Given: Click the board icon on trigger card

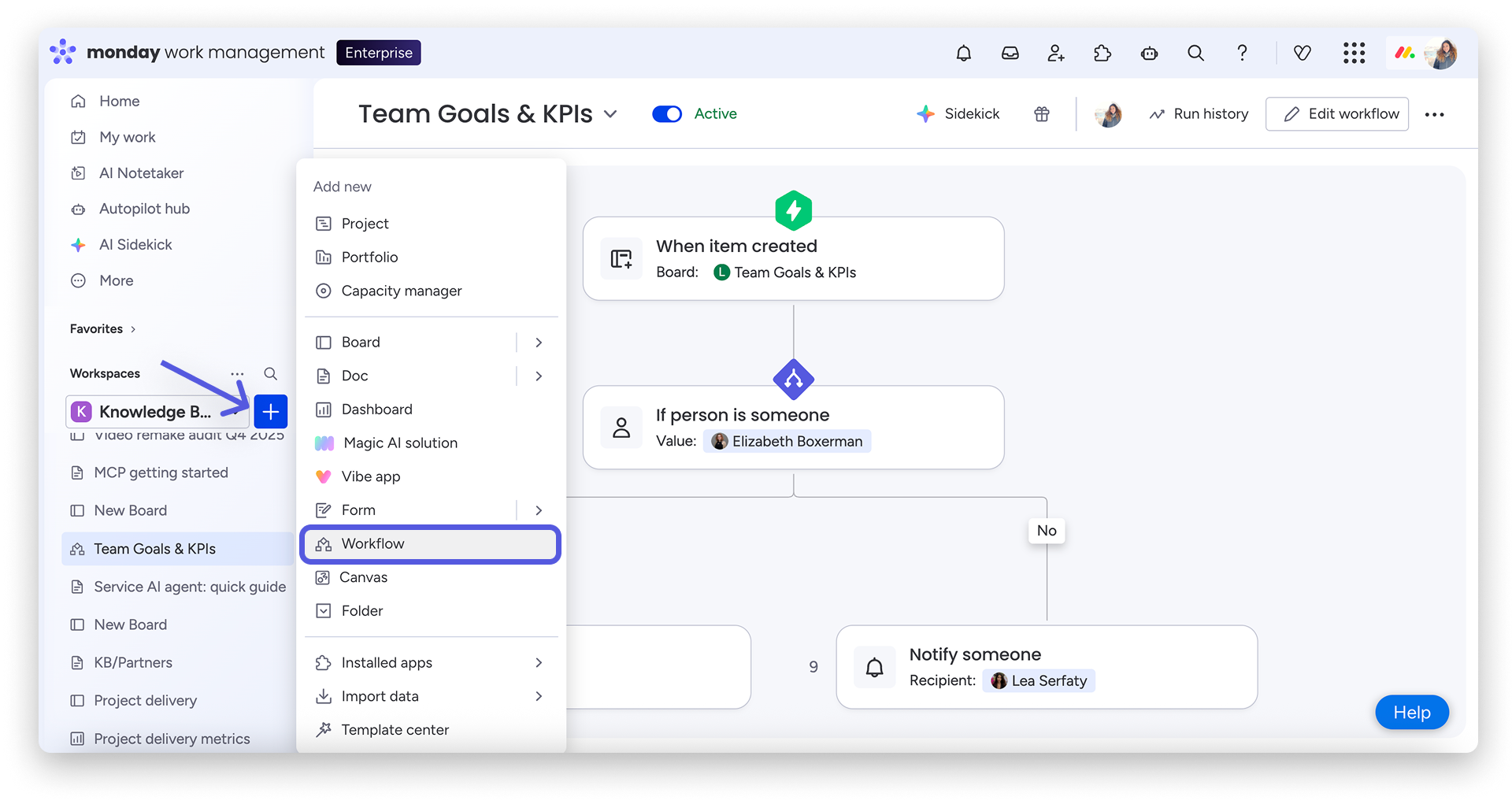Looking at the screenshot, I should (x=621, y=258).
